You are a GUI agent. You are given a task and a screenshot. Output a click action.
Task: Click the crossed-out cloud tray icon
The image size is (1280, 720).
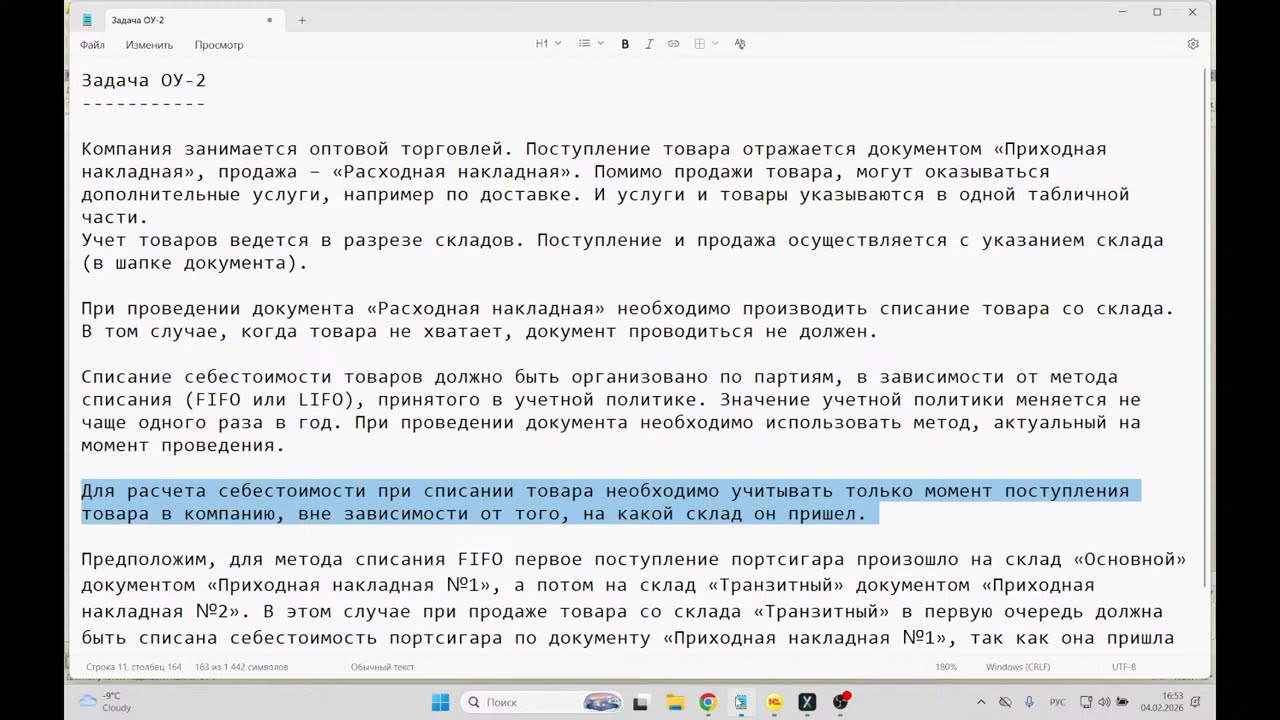click(1006, 702)
